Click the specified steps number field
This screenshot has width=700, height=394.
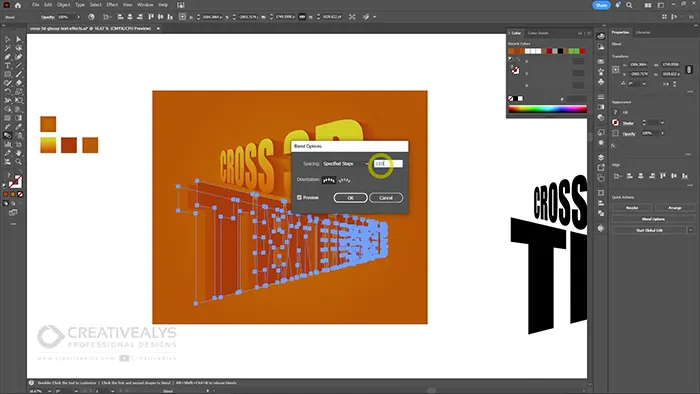[x=388, y=164]
